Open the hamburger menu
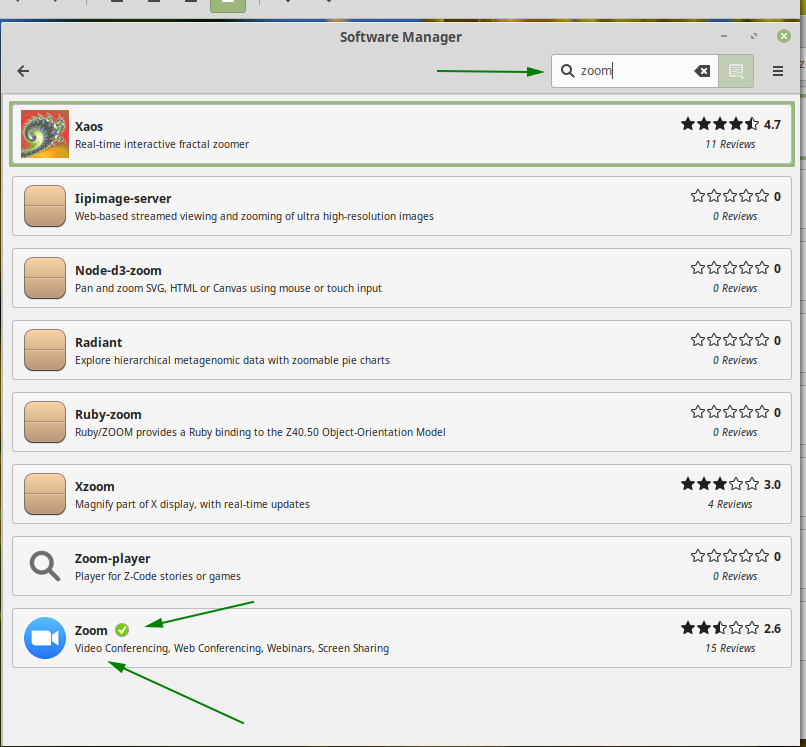The image size is (806, 747). click(778, 71)
